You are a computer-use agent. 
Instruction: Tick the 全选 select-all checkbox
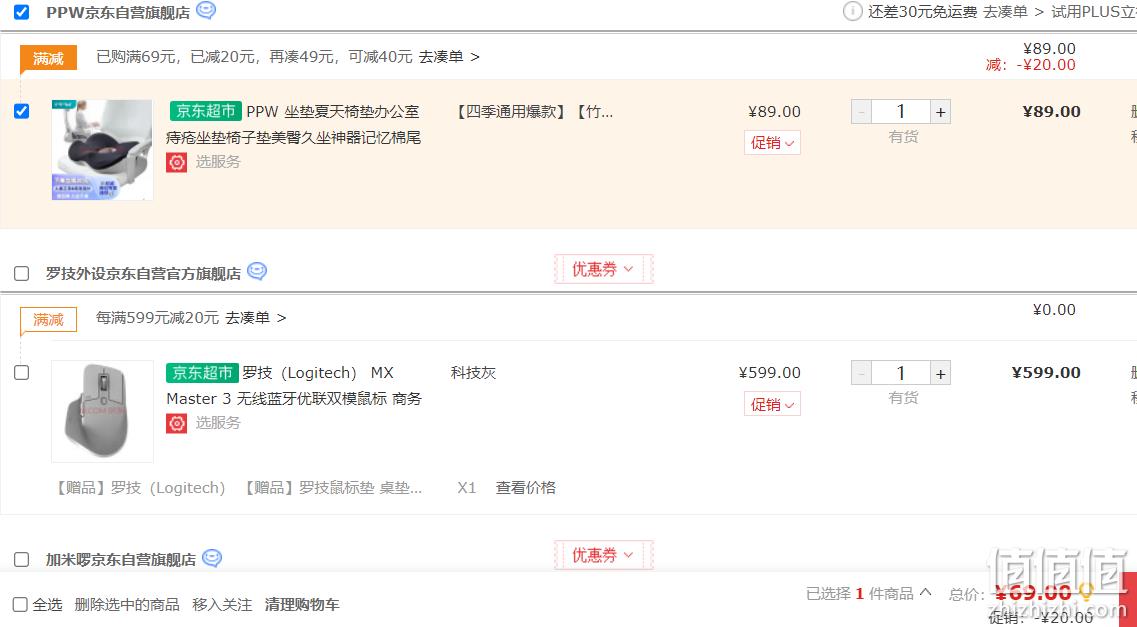click(20, 605)
